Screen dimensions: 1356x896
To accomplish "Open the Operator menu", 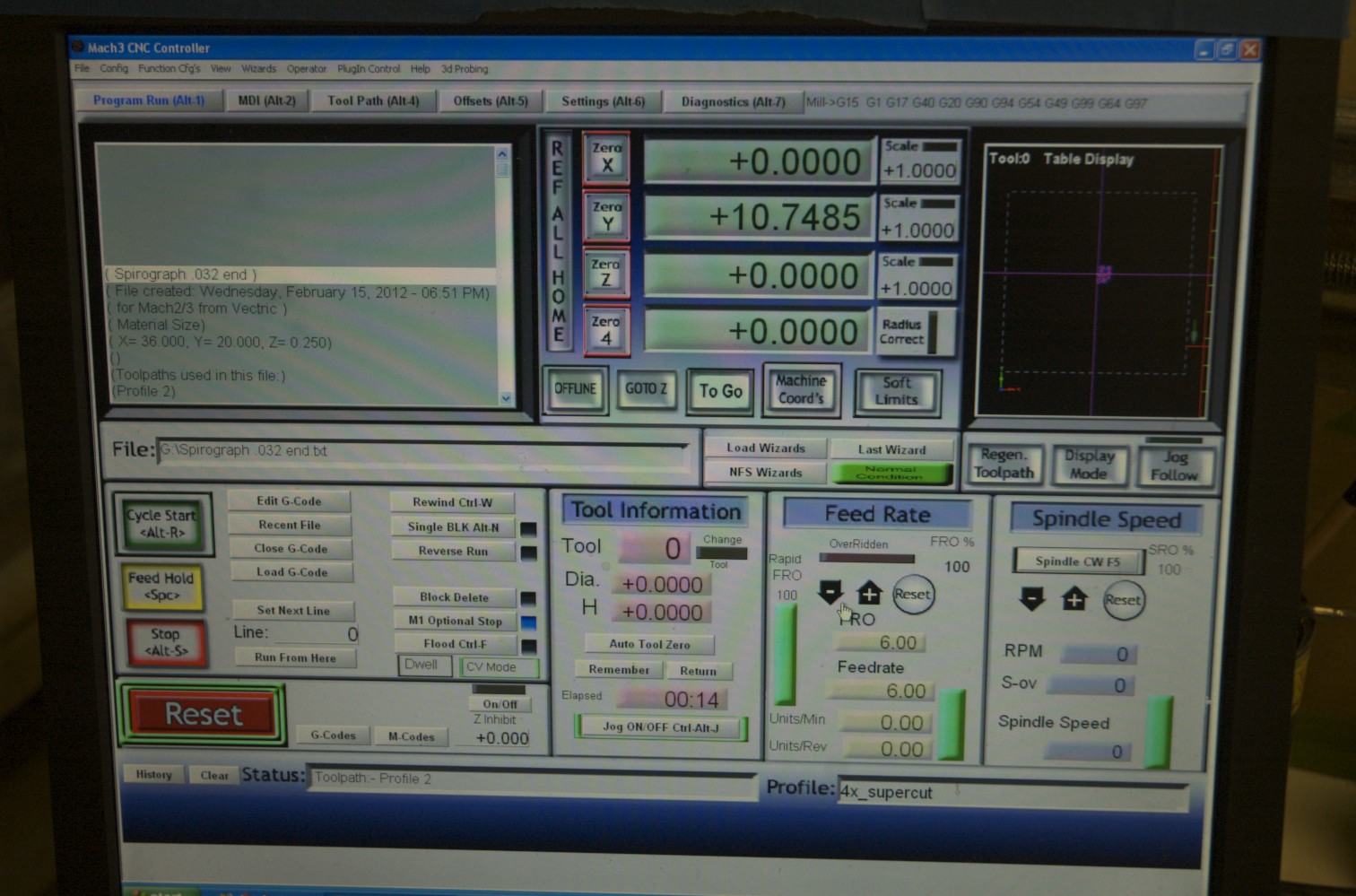I will (307, 68).
